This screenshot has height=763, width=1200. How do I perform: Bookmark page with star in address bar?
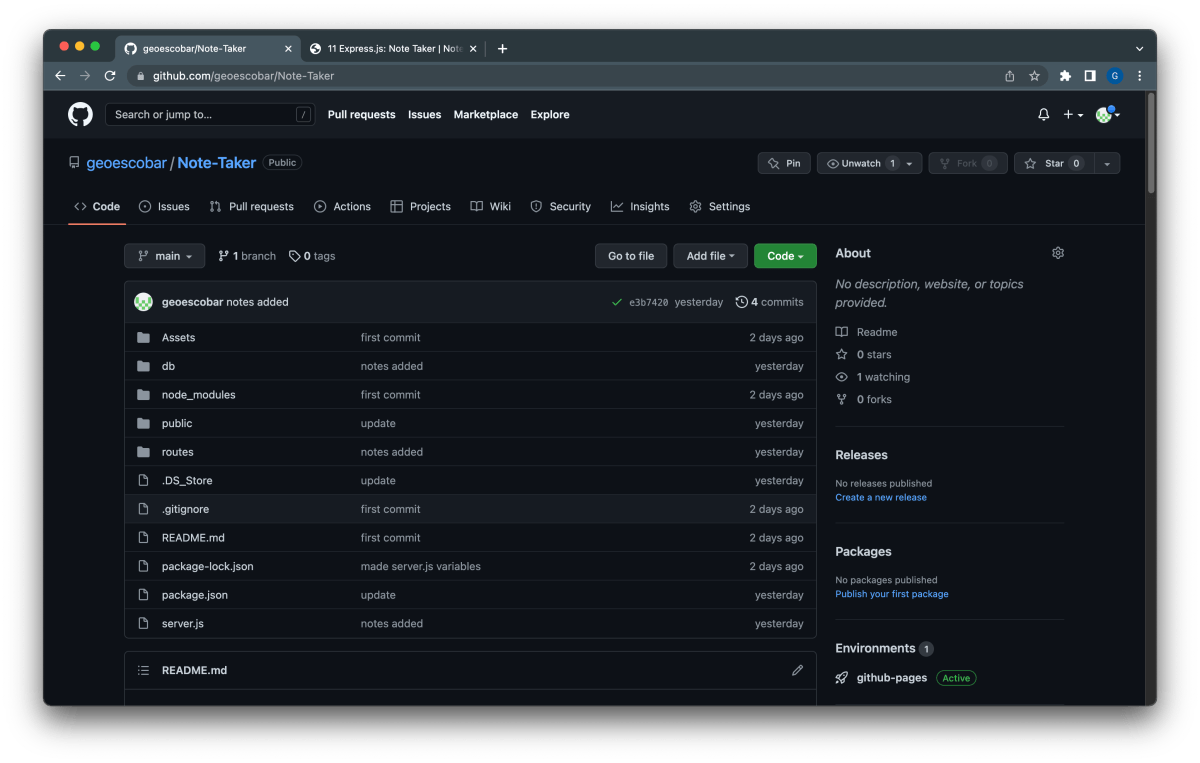1034,76
